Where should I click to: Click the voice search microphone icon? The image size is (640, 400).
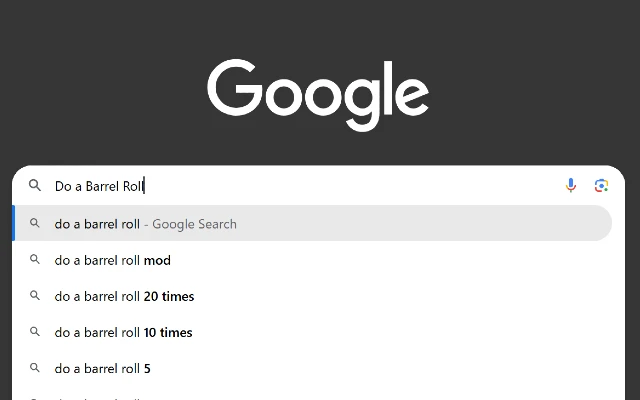tap(571, 185)
